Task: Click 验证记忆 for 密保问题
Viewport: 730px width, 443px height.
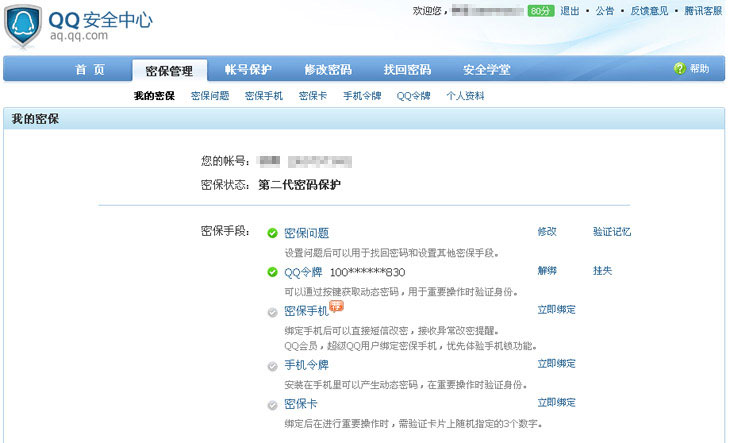Action: 612,232
